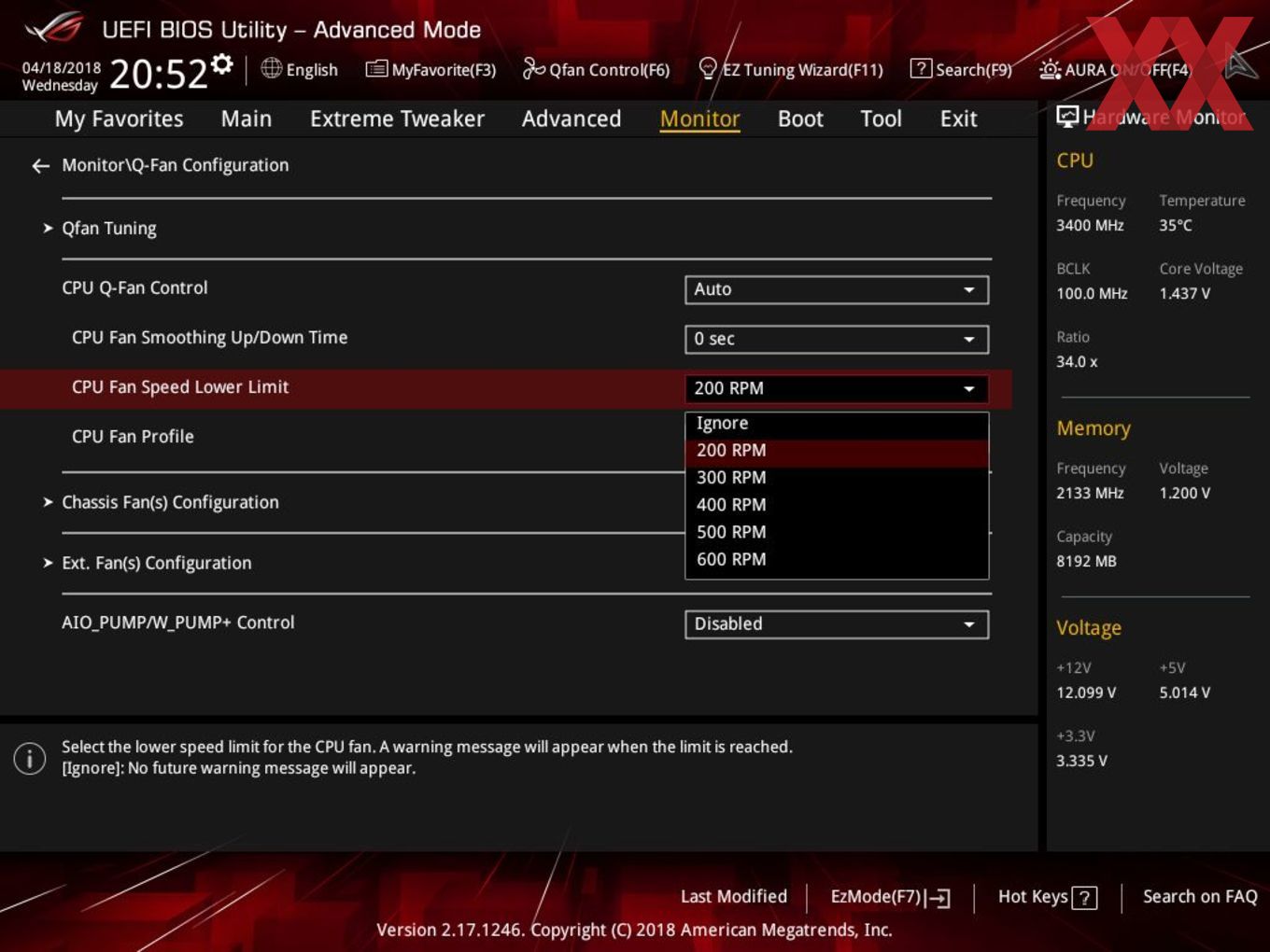
Task: Click the info icon beside the help text
Action: (30, 758)
